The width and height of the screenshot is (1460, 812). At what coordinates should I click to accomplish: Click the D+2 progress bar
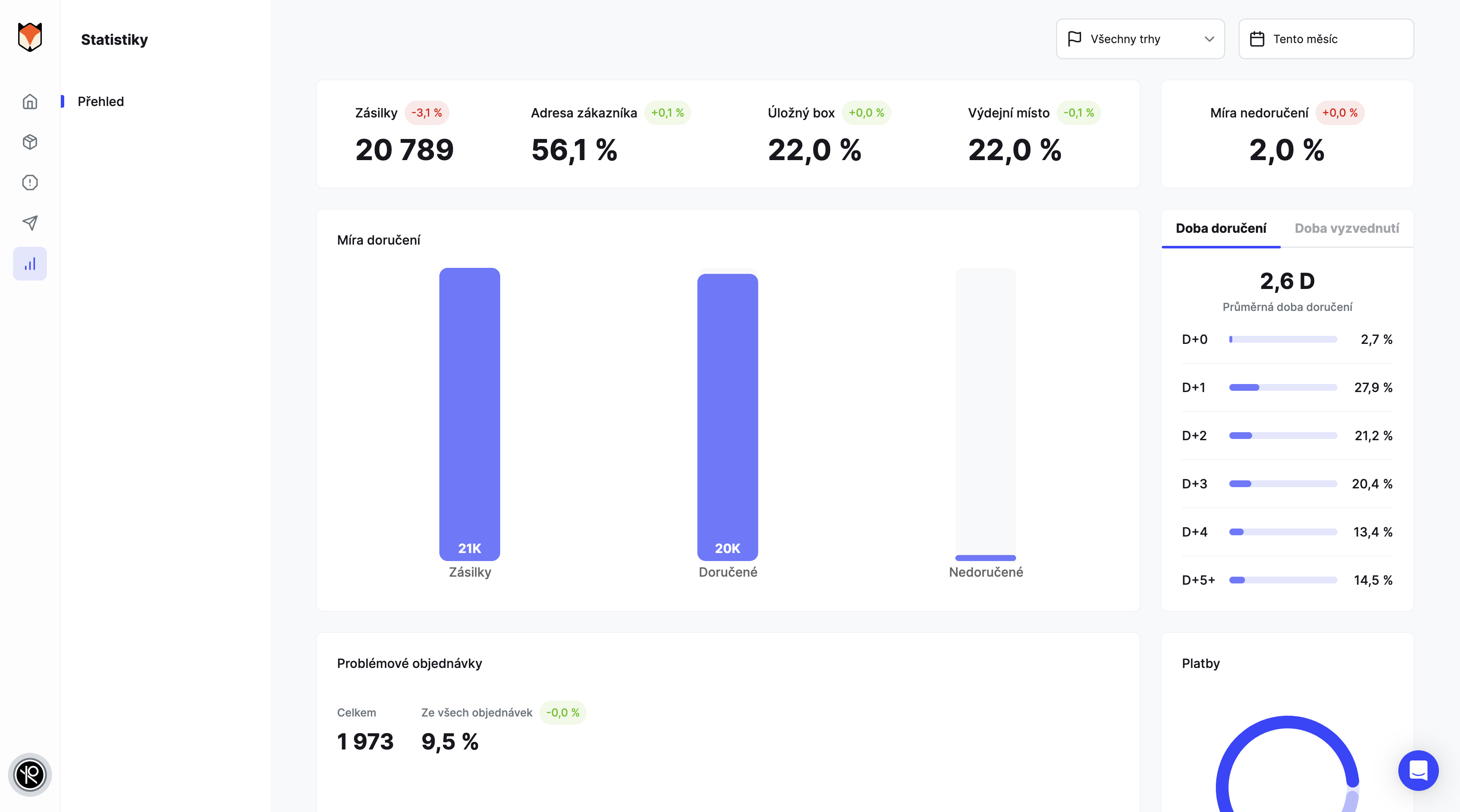click(1283, 436)
